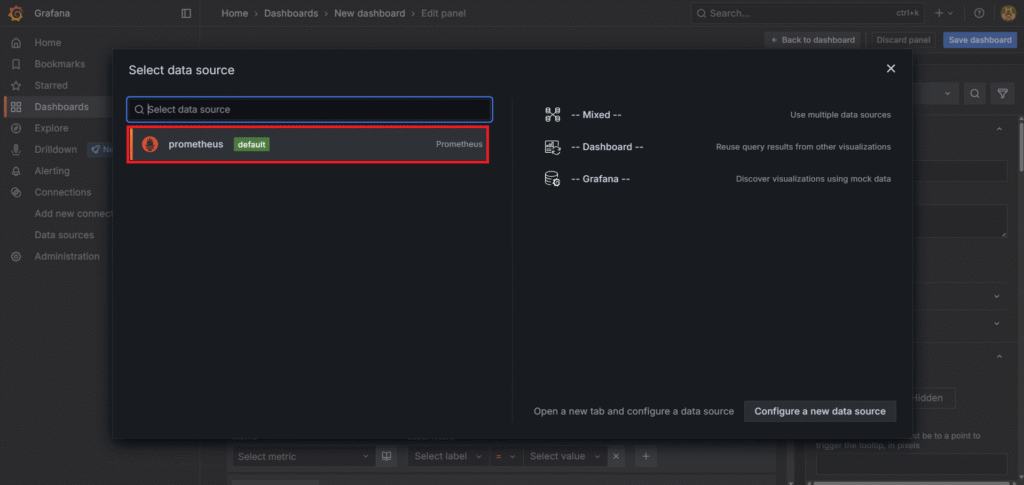The height and width of the screenshot is (485, 1024).
Task: Click the Bookmarks icon in sidebar
Action: click(x=16, y=64)
